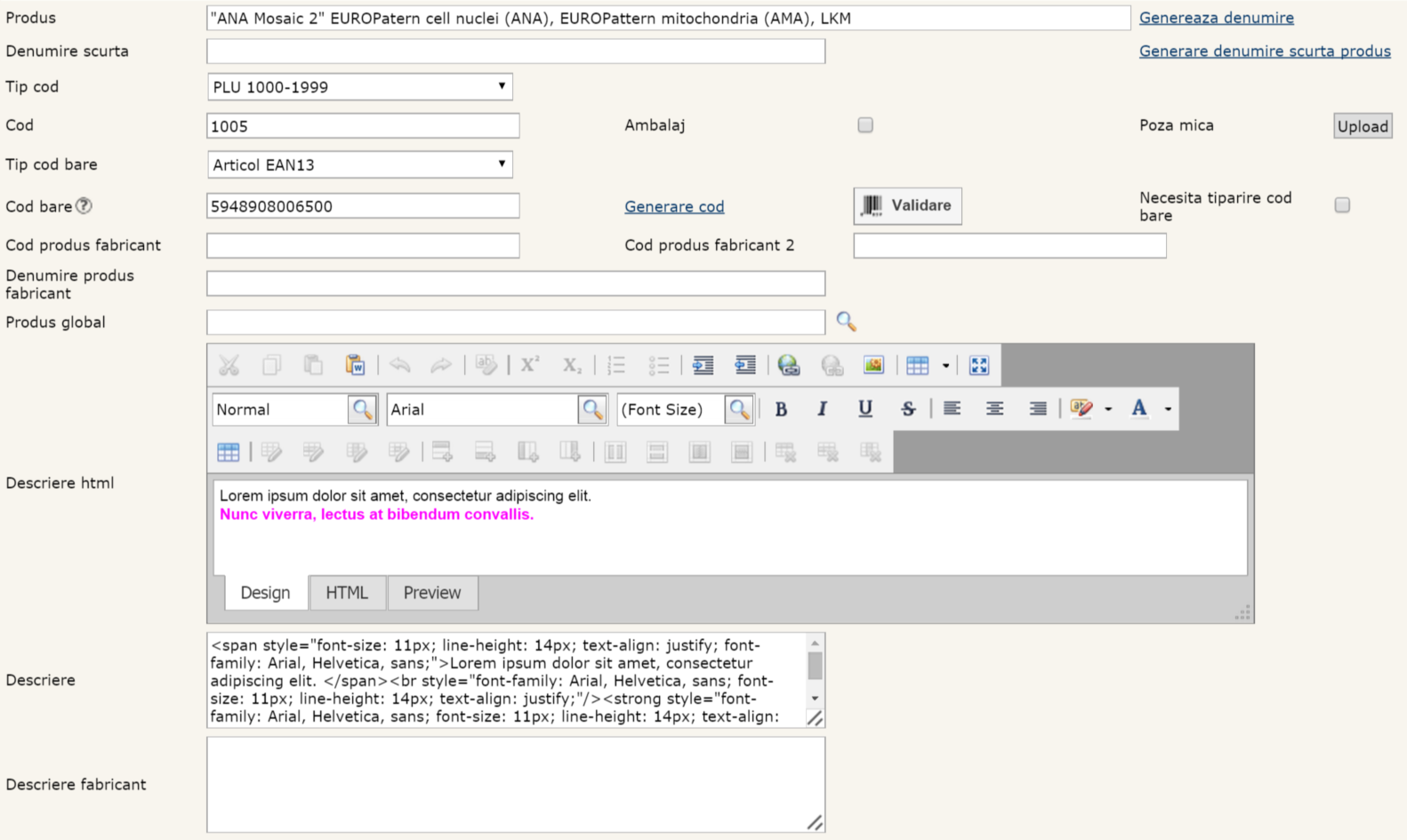Open the Arial font name dropdown
Screen dimensions: 1407x840
coord(592,409)
